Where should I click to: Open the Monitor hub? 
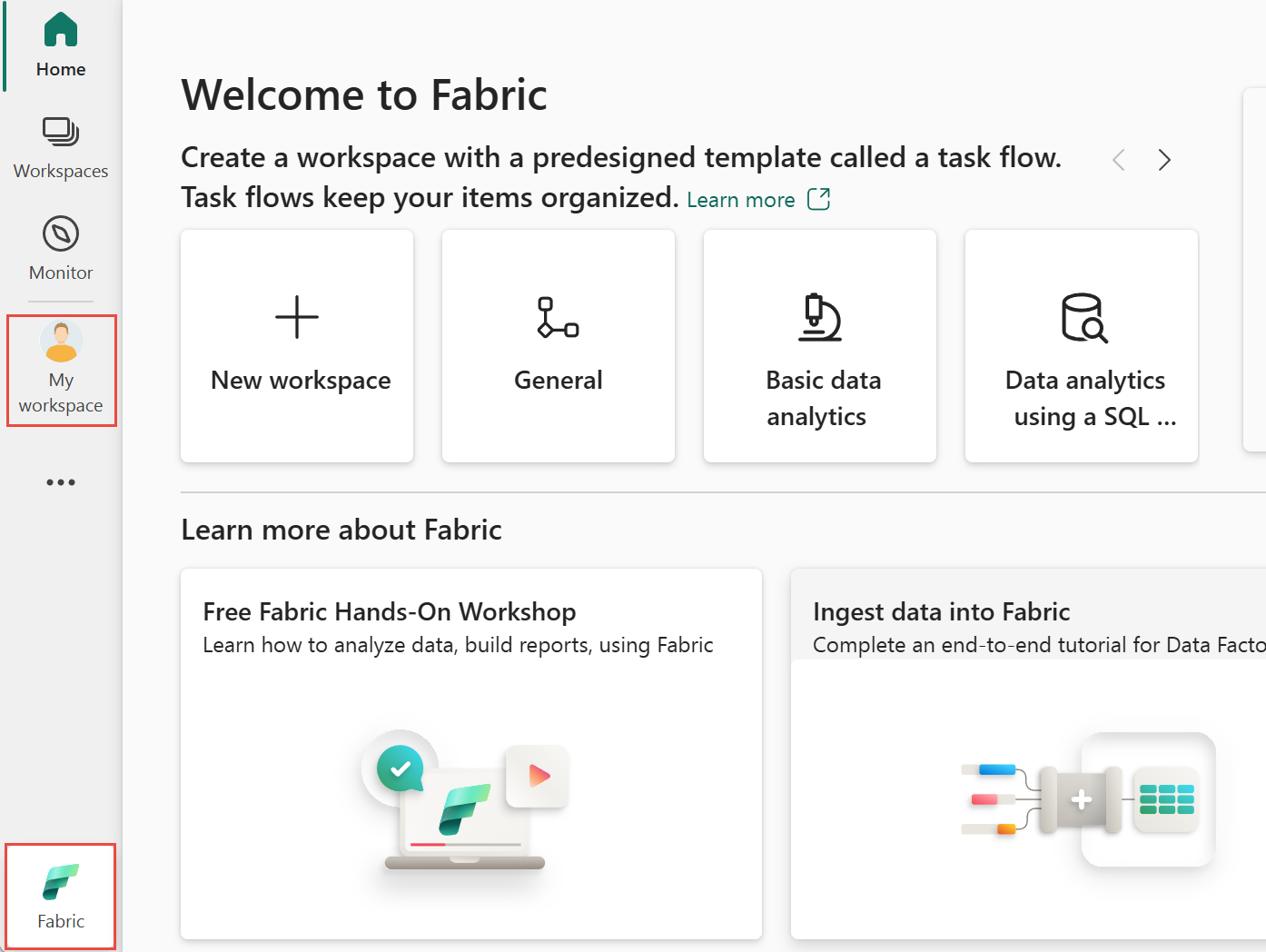(61, 248)
